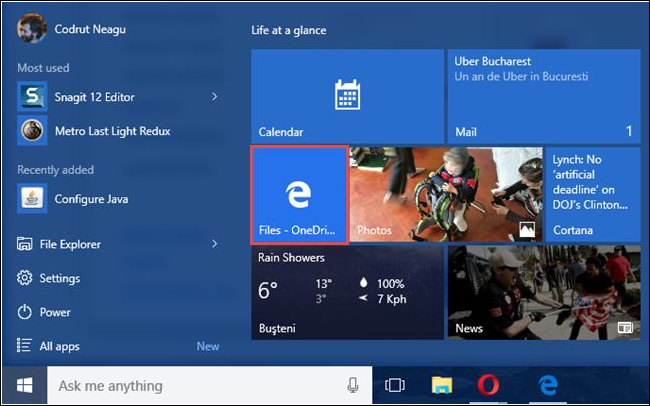Open the Rain Showers weather tile

(x=347, y=292)
